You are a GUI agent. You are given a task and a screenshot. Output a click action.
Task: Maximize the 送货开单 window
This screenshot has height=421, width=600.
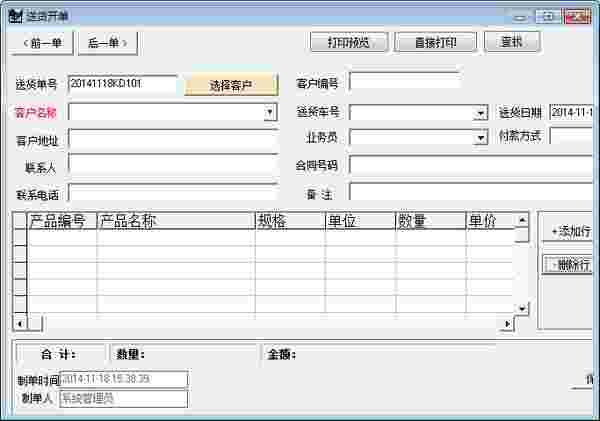tap(547, 17)
